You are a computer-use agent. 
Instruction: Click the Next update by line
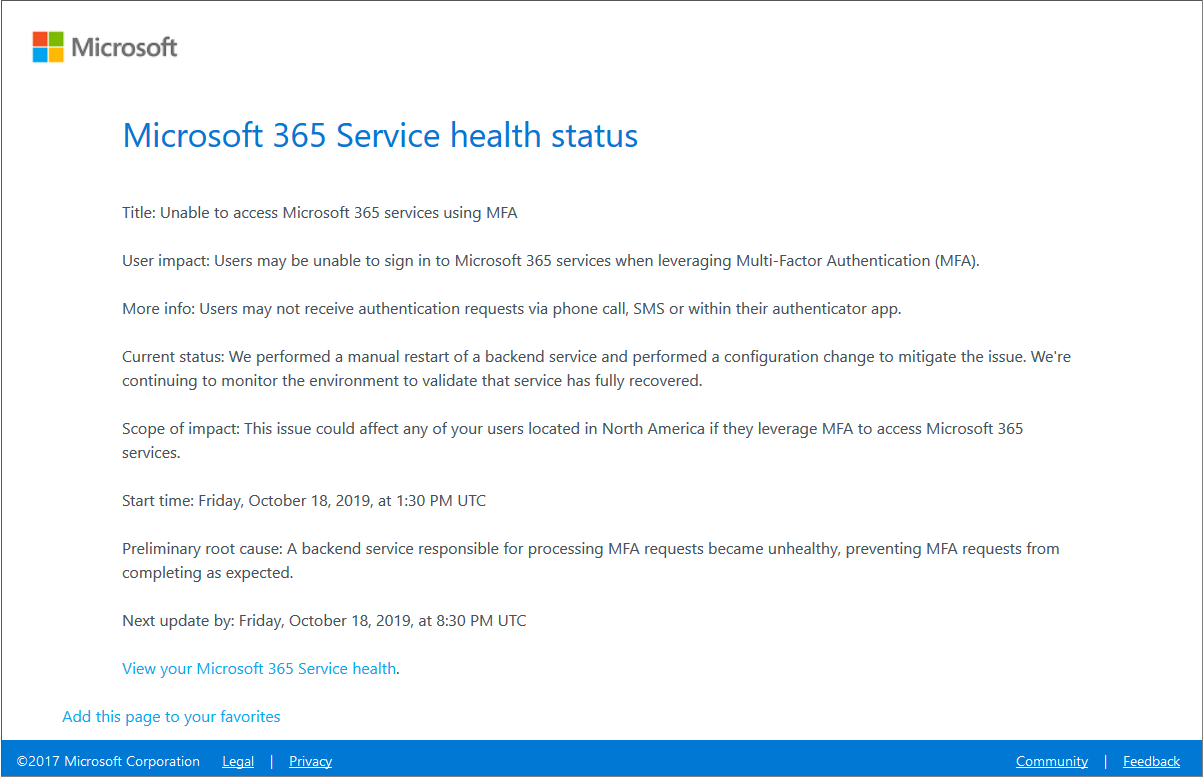point(324,620)
